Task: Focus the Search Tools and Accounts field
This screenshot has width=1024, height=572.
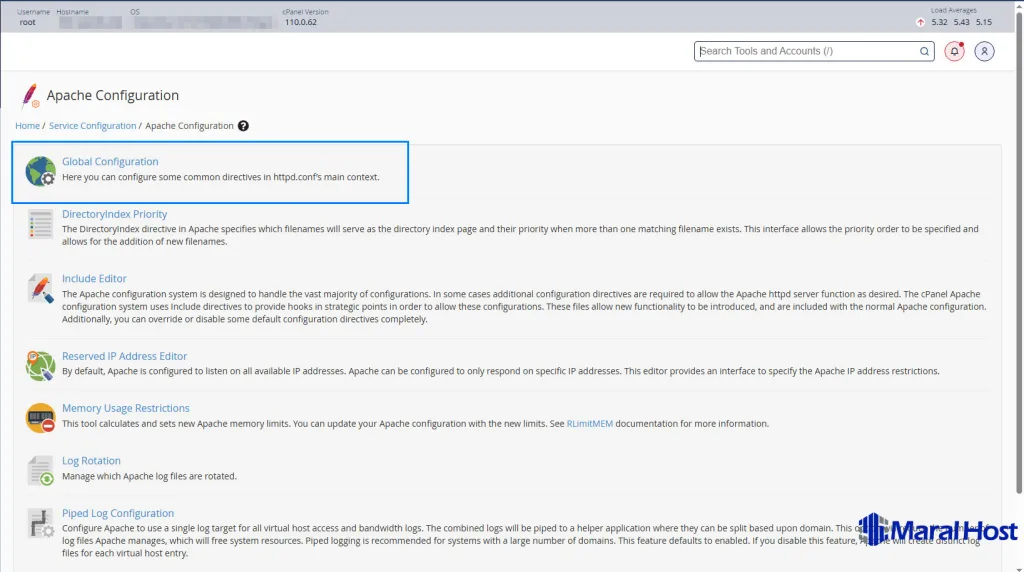Action: pos(805,51)
